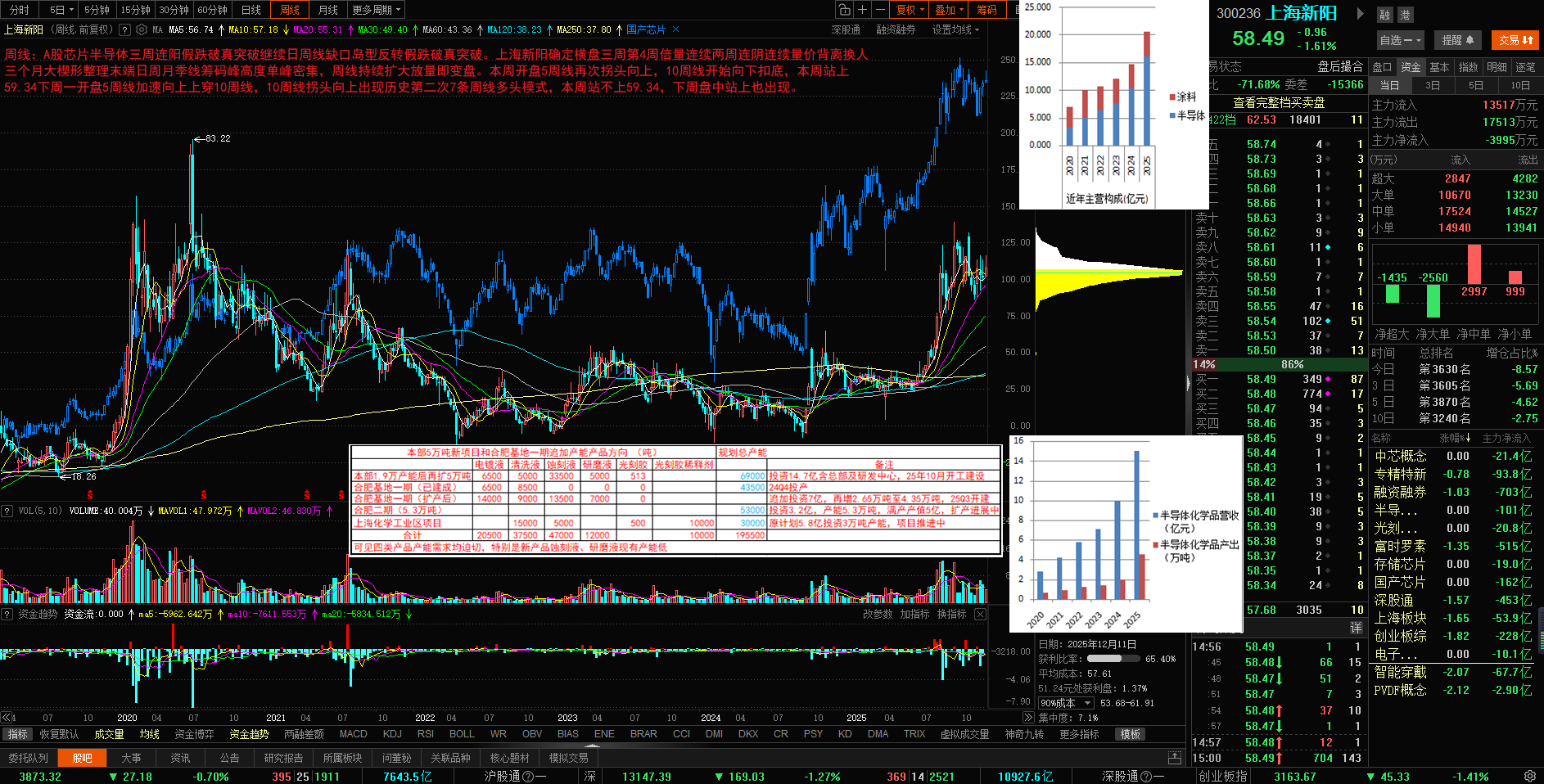Open the help icon beside 资金趋势 indicator
1544x784 pixels.
[7, 614]
